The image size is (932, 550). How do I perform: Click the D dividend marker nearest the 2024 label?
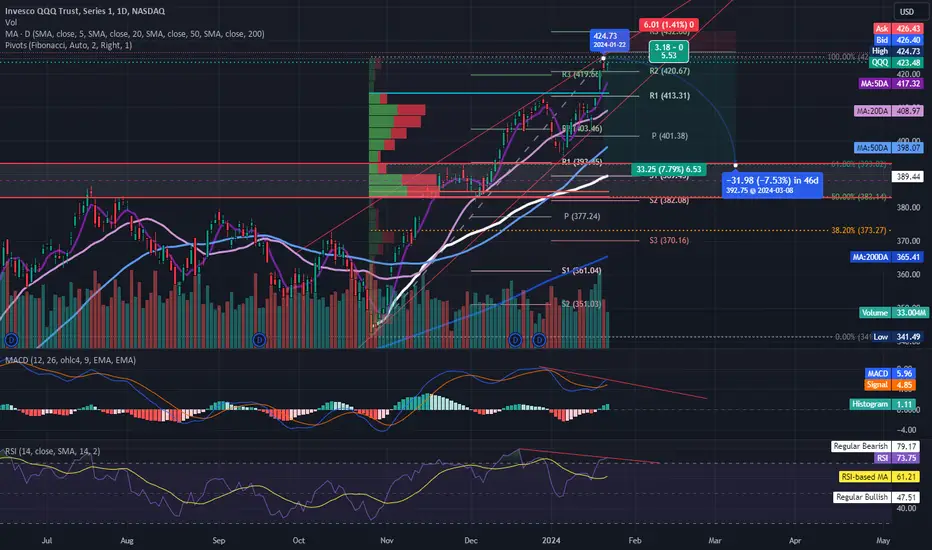click(x=539, y=340)
